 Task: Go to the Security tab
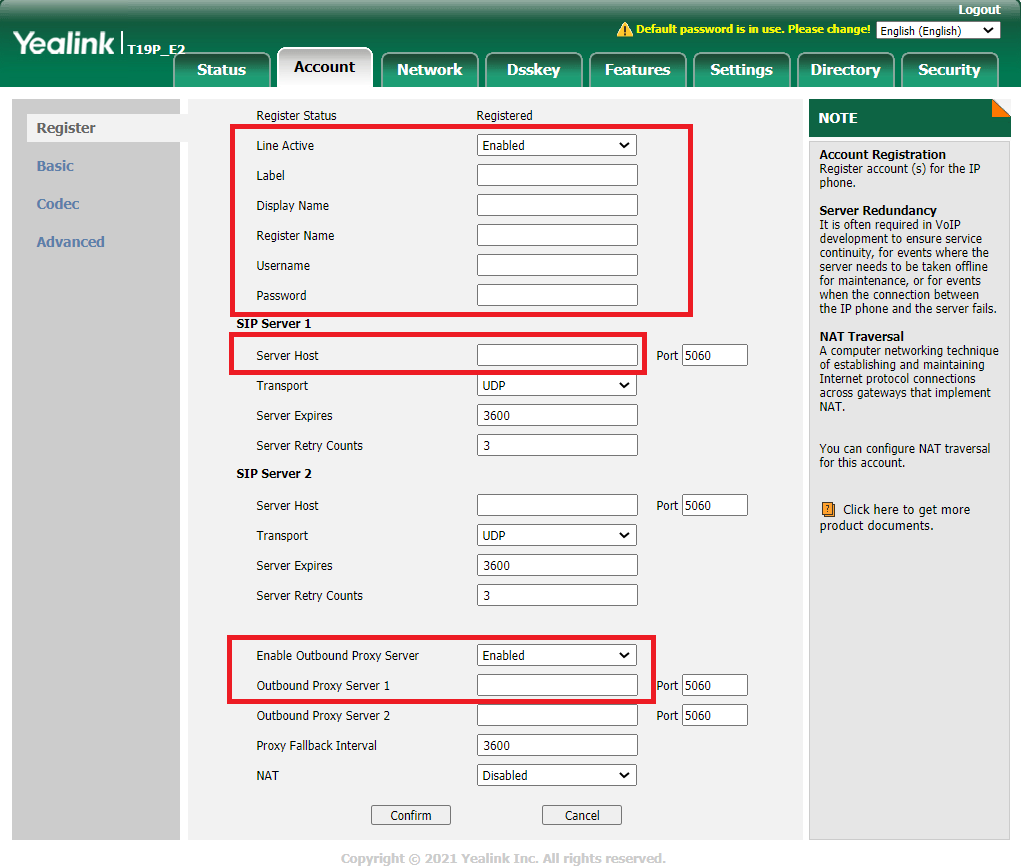948,70
